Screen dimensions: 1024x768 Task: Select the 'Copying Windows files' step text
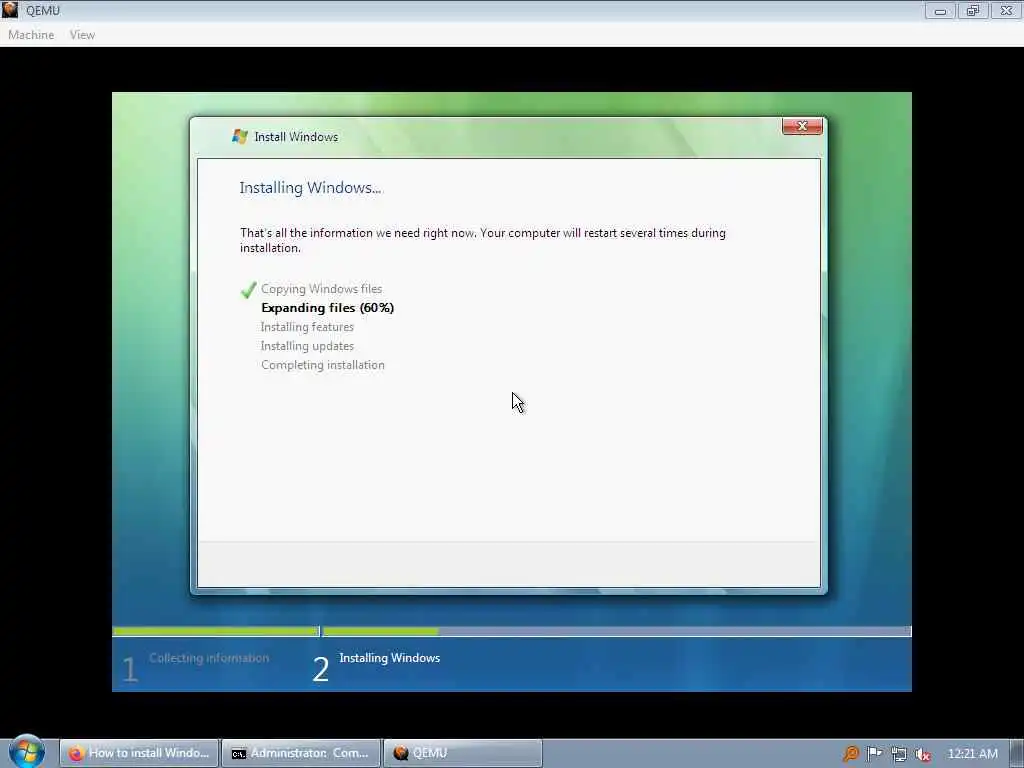tap(321, 289)
